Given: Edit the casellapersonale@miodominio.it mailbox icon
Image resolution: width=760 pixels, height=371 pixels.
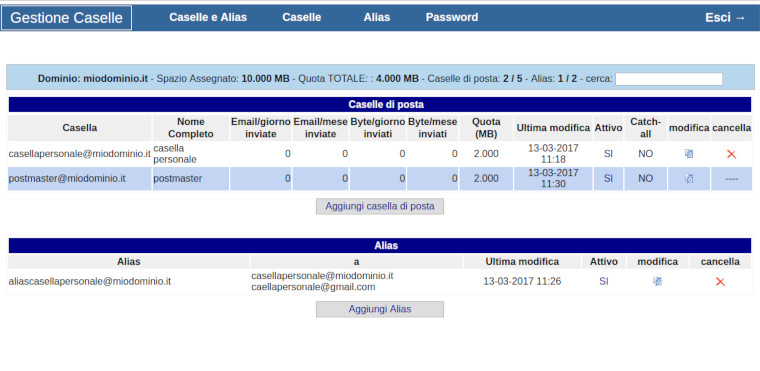Looking at the screenshot, I should click(689, 154).
